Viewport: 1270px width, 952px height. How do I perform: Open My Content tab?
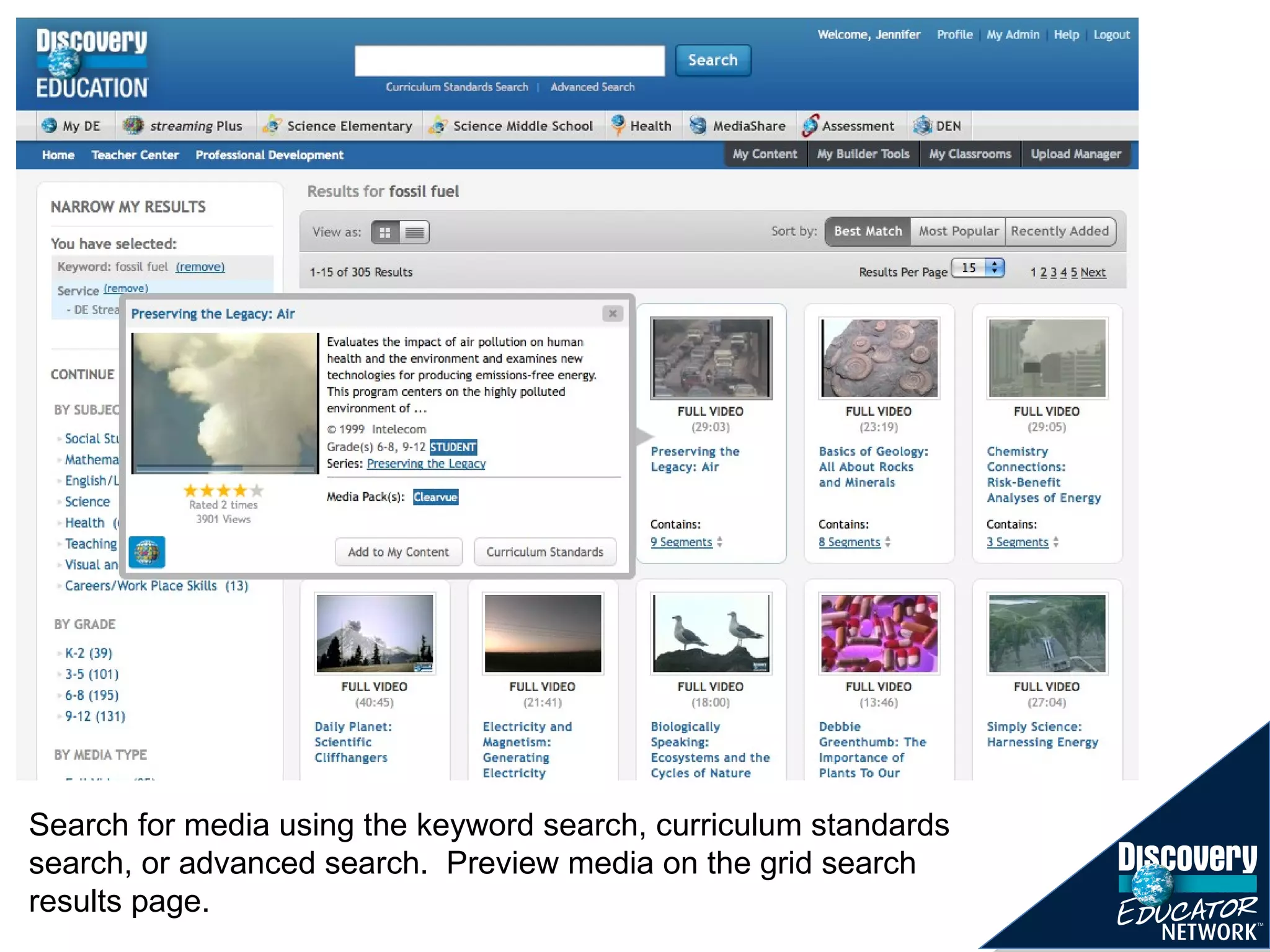(x=765, y=154)
